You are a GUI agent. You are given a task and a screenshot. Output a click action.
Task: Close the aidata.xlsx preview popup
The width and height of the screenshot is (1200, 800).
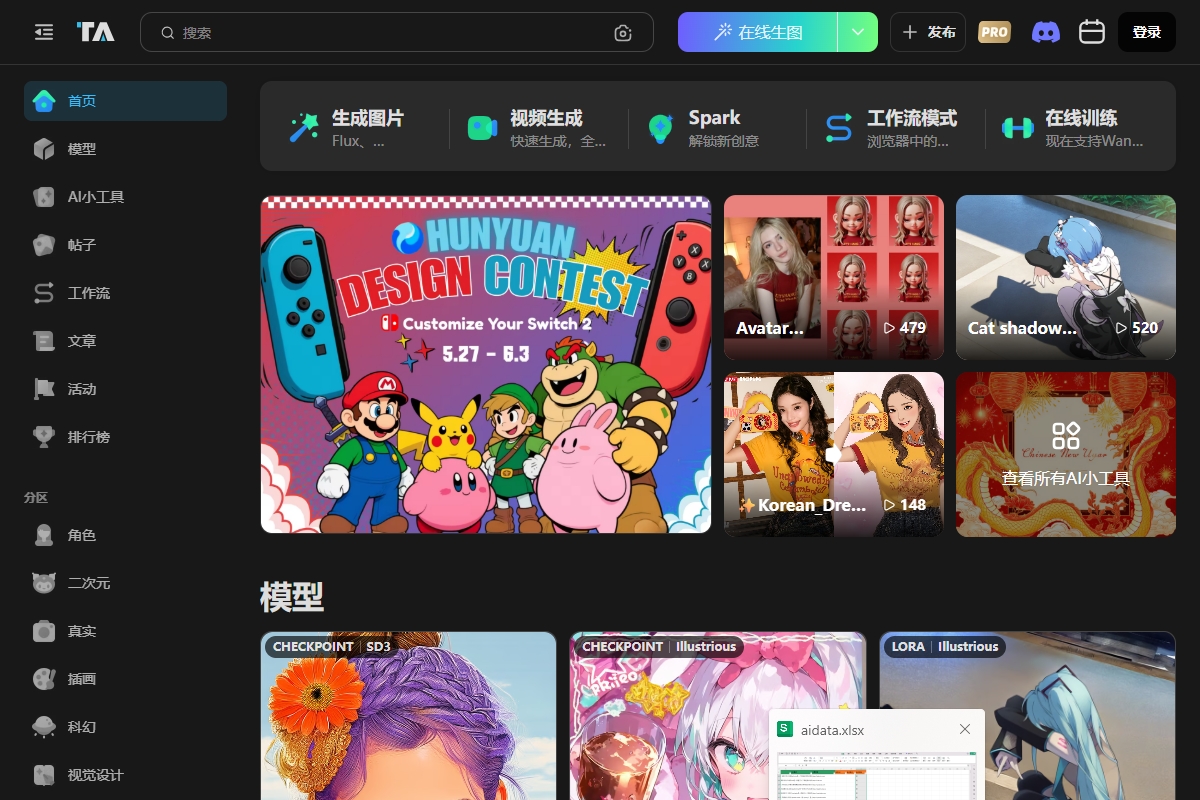point(965,729)
